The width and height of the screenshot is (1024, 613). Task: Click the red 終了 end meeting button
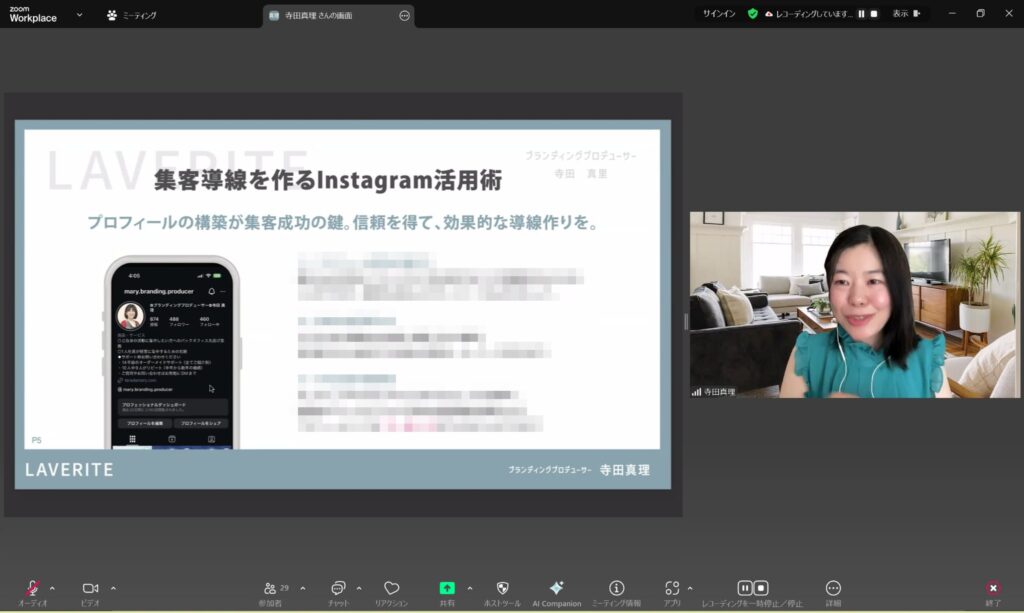coord(993,593)
